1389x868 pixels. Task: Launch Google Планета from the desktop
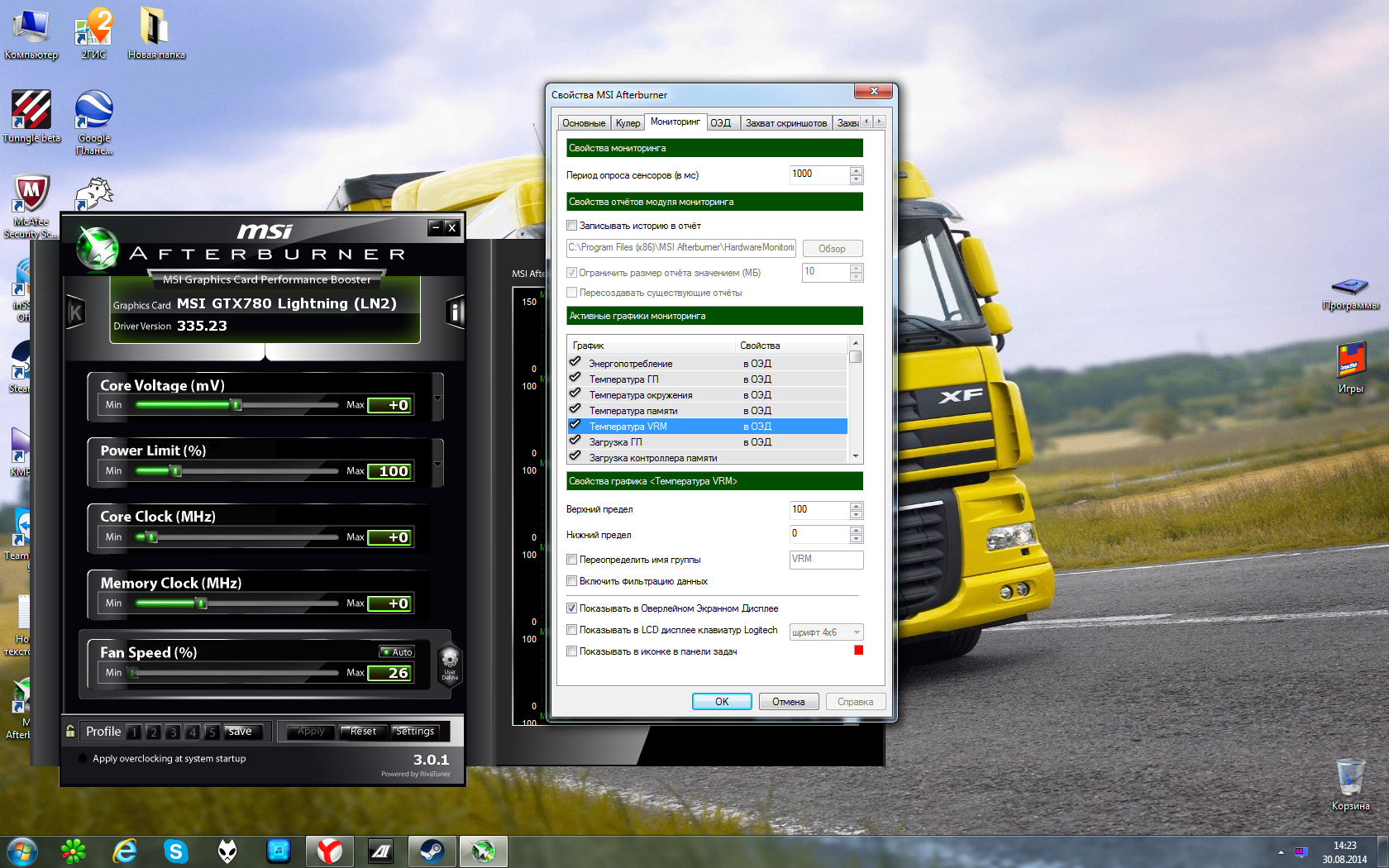94,122
